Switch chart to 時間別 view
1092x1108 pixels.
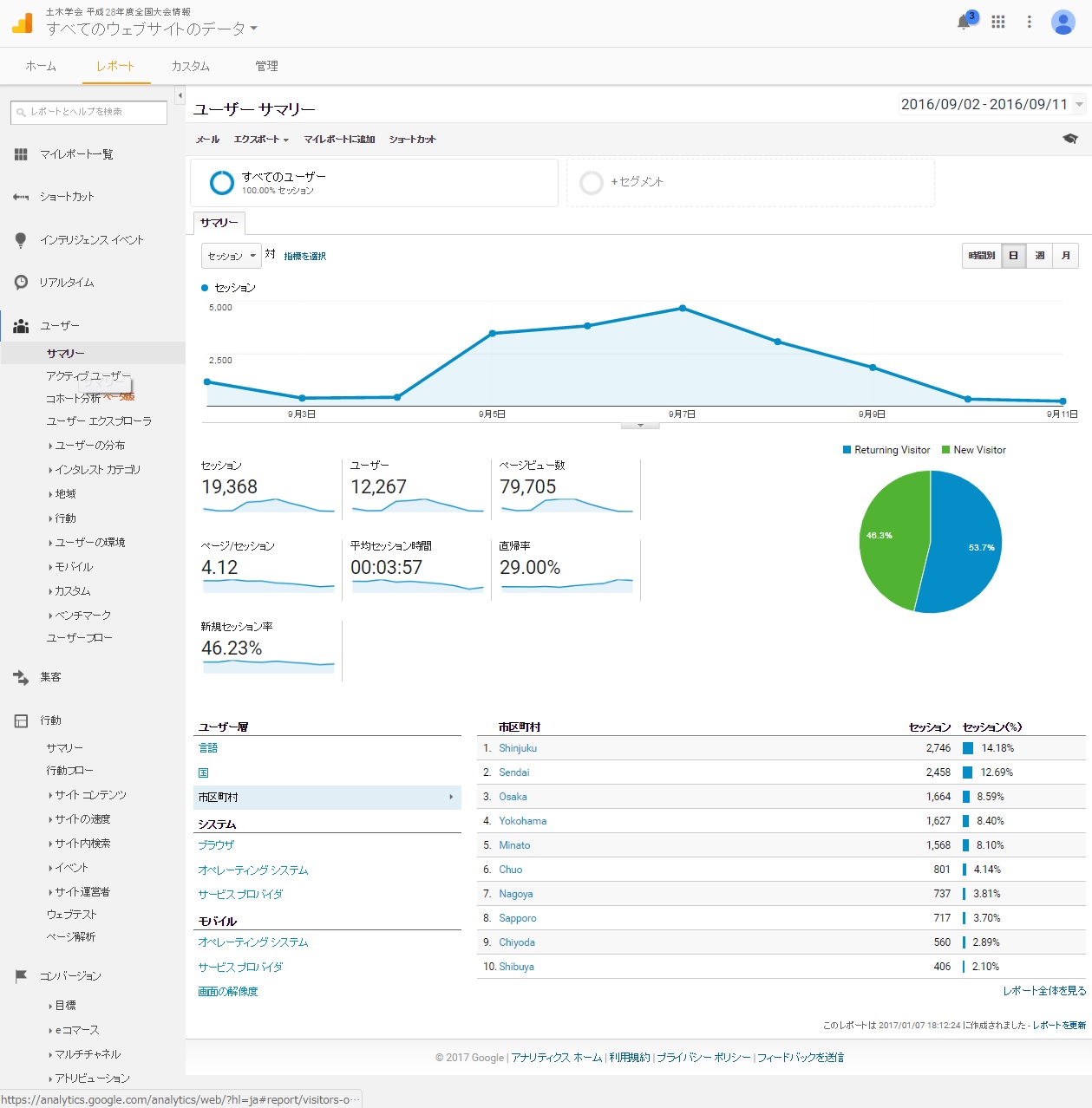coord(982,256)
